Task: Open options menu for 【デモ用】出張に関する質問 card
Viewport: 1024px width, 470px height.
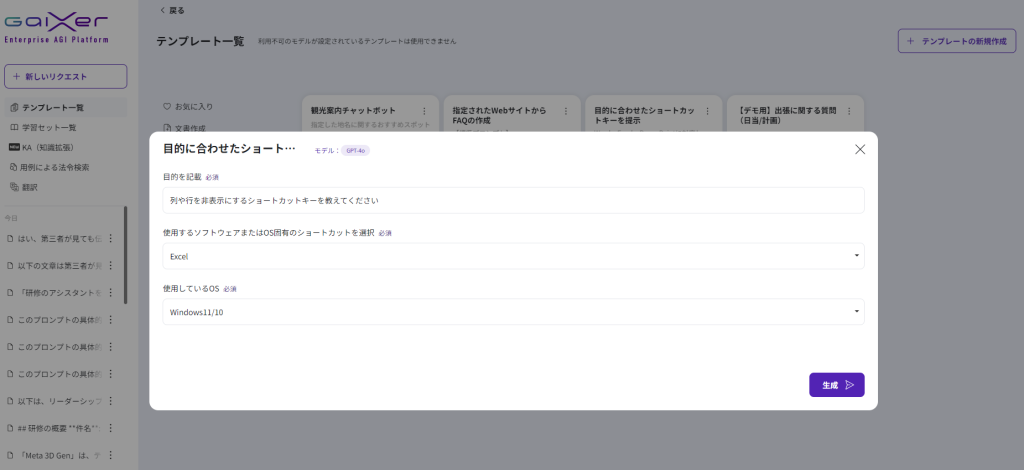Action: (x=850, y=110)
